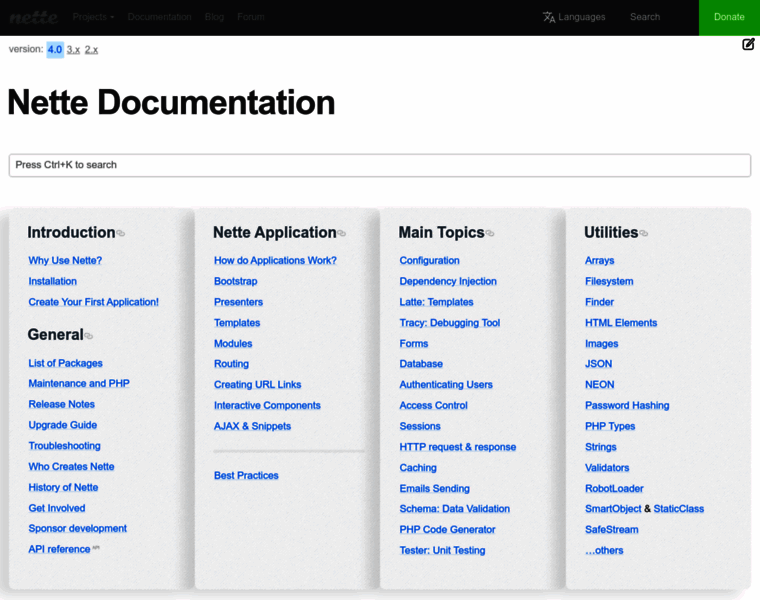Open the Caching link
Viewport: 760px width, 600px height.
(418, 468)
